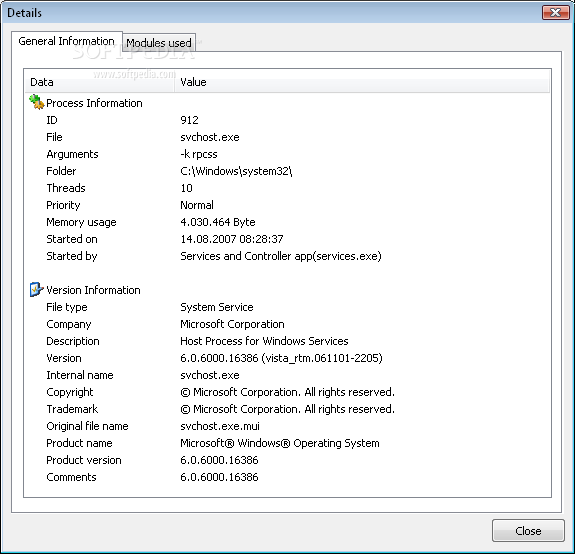The width and height of the screenshot is (575, 554).
Task: Click the Version Information document icon
Action: point(36,289)
